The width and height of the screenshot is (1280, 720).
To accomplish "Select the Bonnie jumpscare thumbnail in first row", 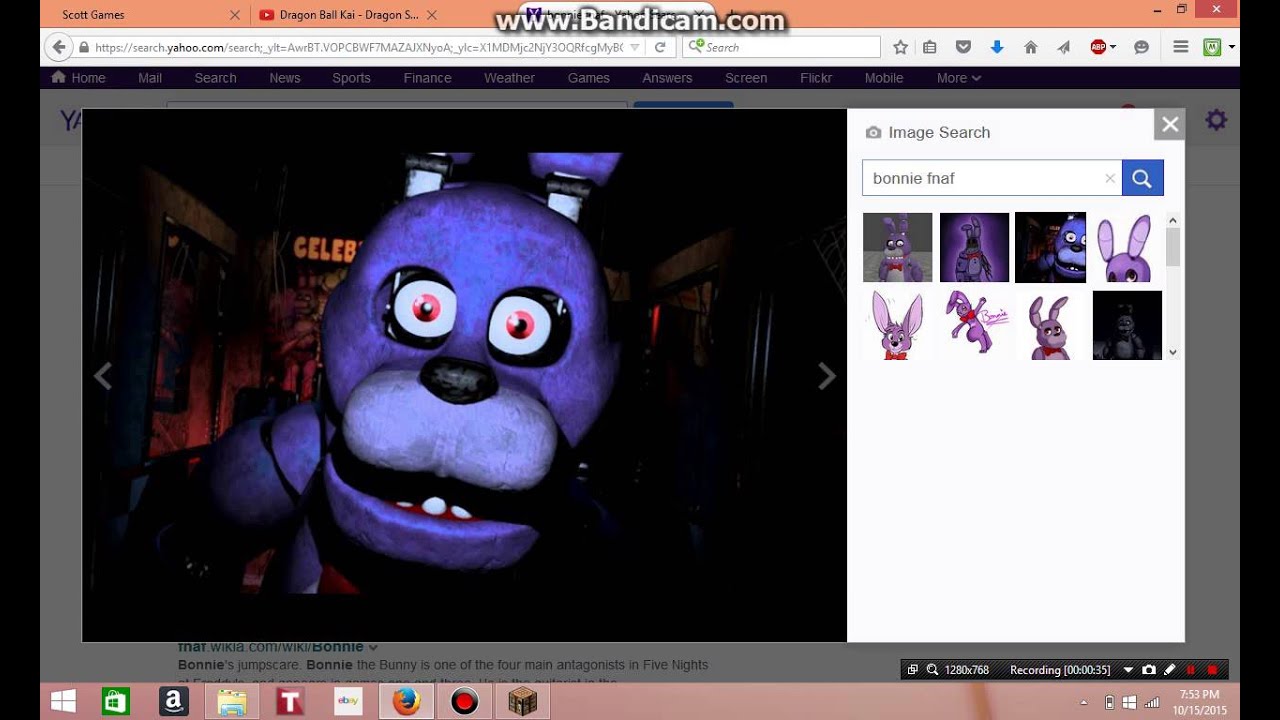I will [x=1050, y=247].
